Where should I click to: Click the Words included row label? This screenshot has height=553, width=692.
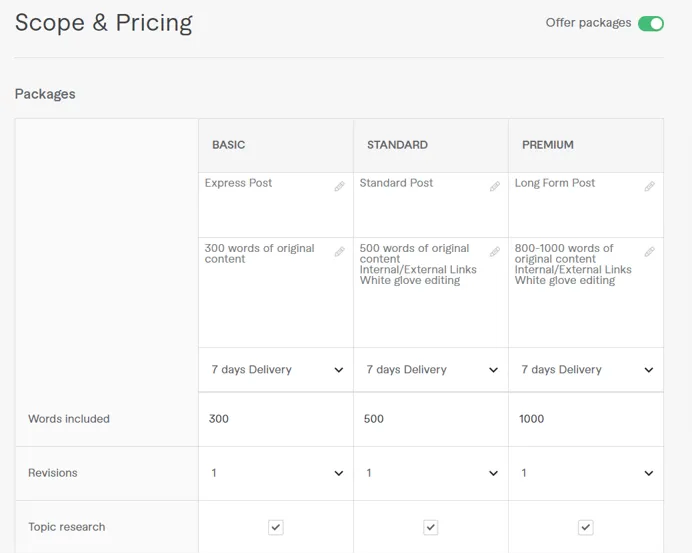69,419
